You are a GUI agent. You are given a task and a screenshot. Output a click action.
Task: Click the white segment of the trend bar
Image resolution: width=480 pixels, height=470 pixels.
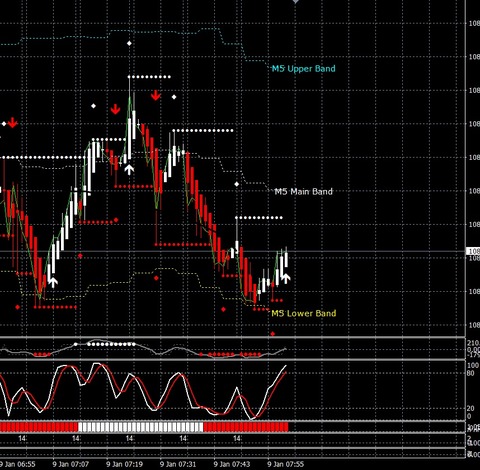click(140, 427)
